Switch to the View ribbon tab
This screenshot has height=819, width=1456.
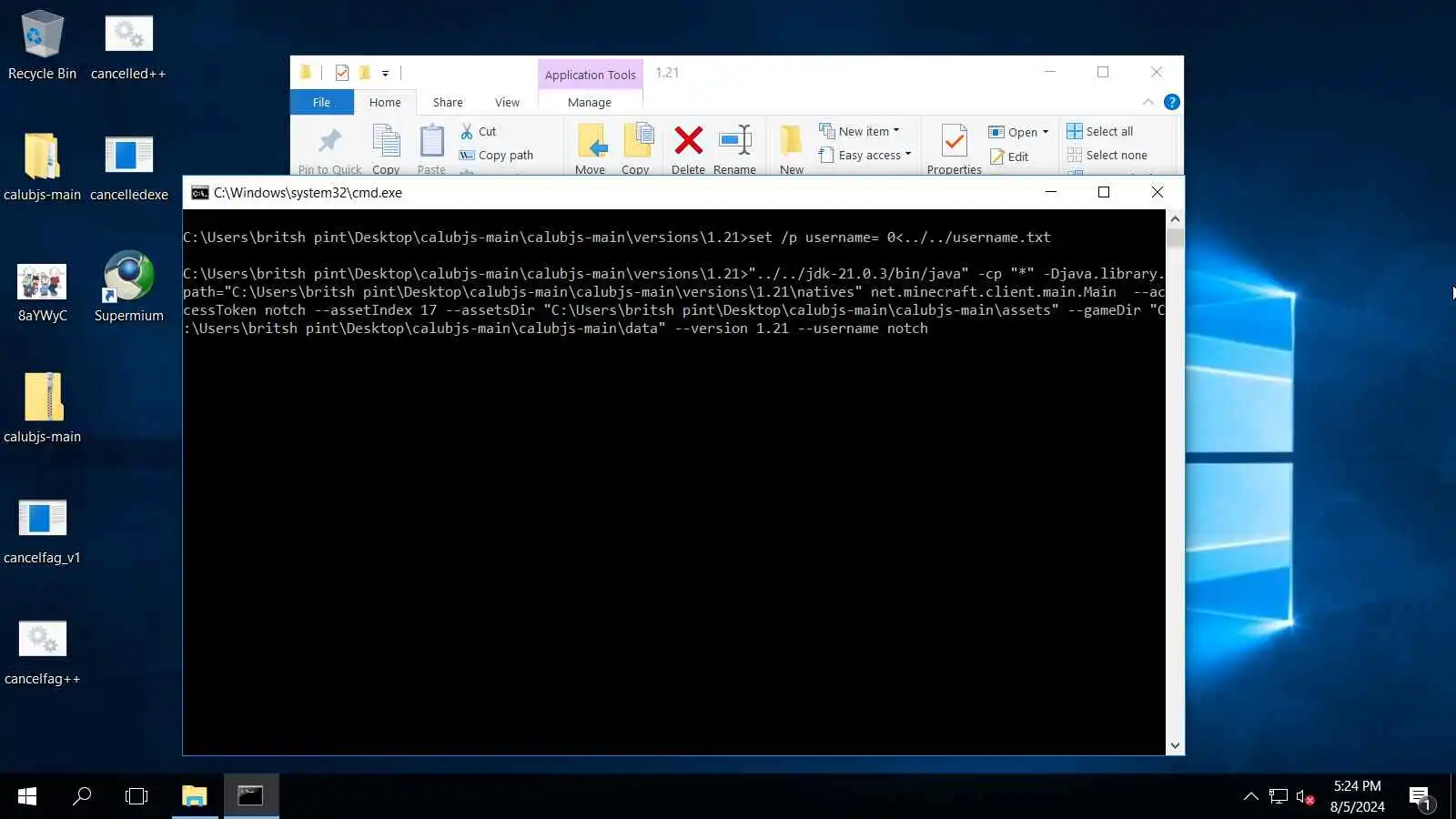[507, 103]
